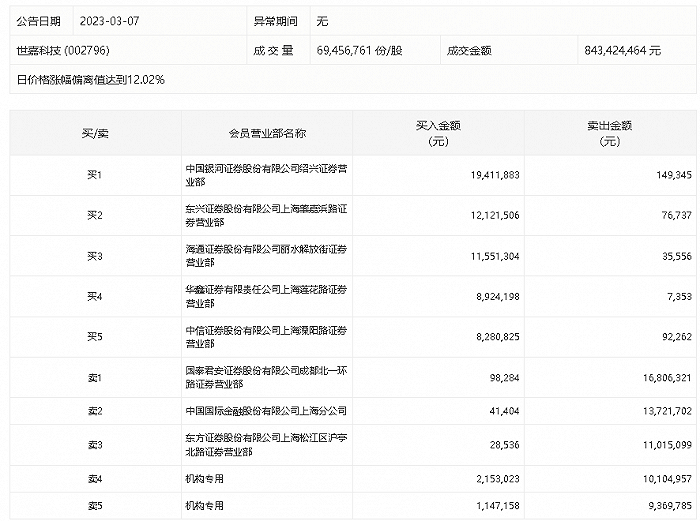This screenshot has width=700, height=521.
Task: Select the 卖5 row label
Action: point(95,506)
